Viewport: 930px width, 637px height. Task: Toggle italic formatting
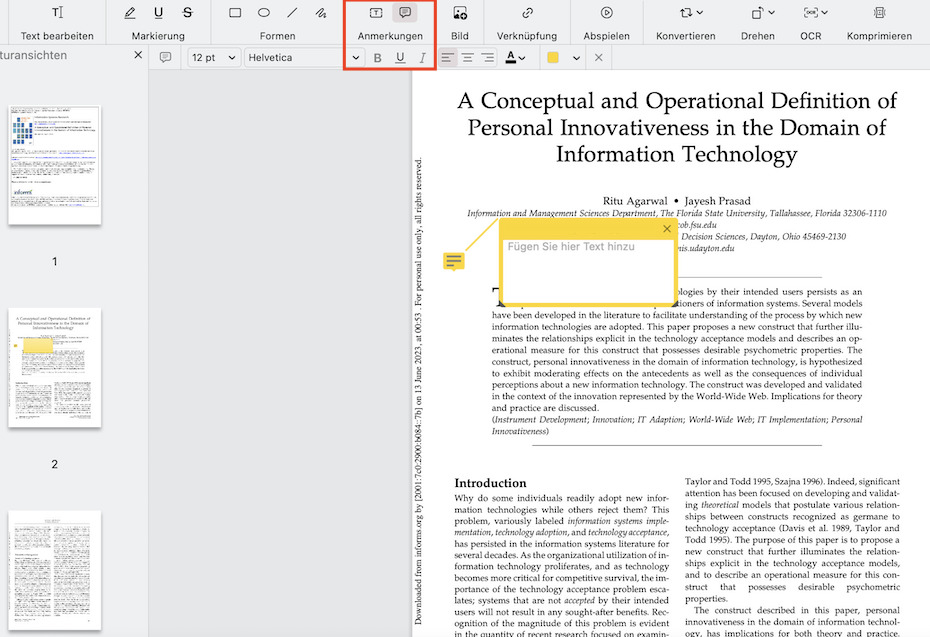click(x=421, y=57)
